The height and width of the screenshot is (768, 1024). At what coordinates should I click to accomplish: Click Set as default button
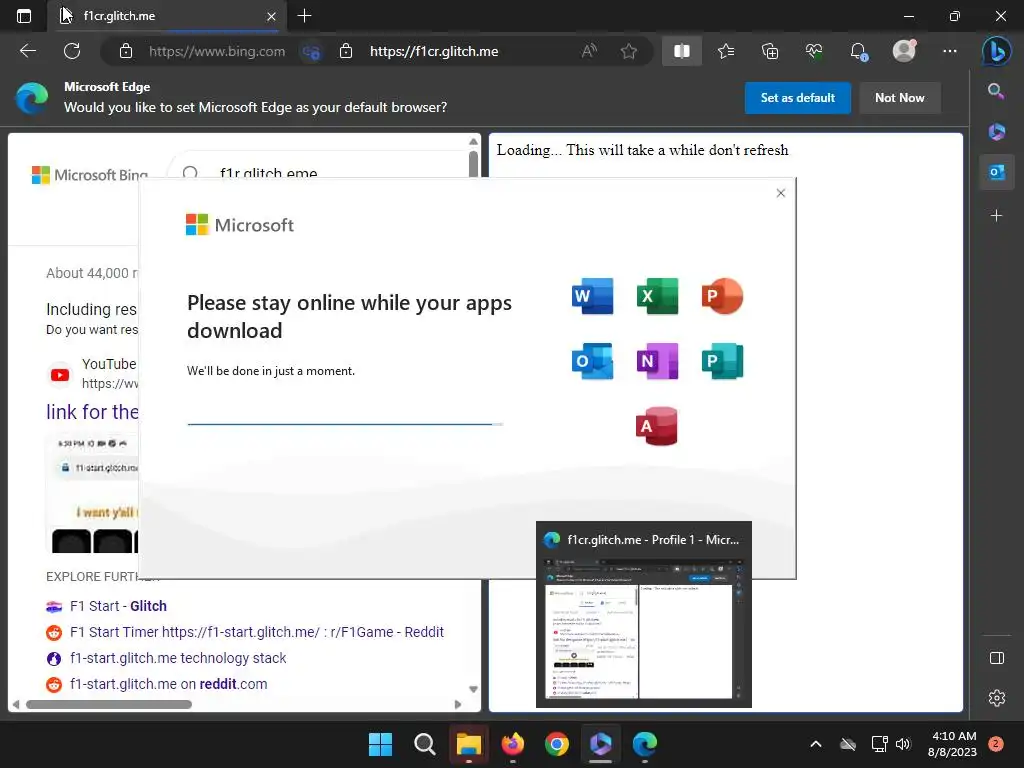(797, 98)
